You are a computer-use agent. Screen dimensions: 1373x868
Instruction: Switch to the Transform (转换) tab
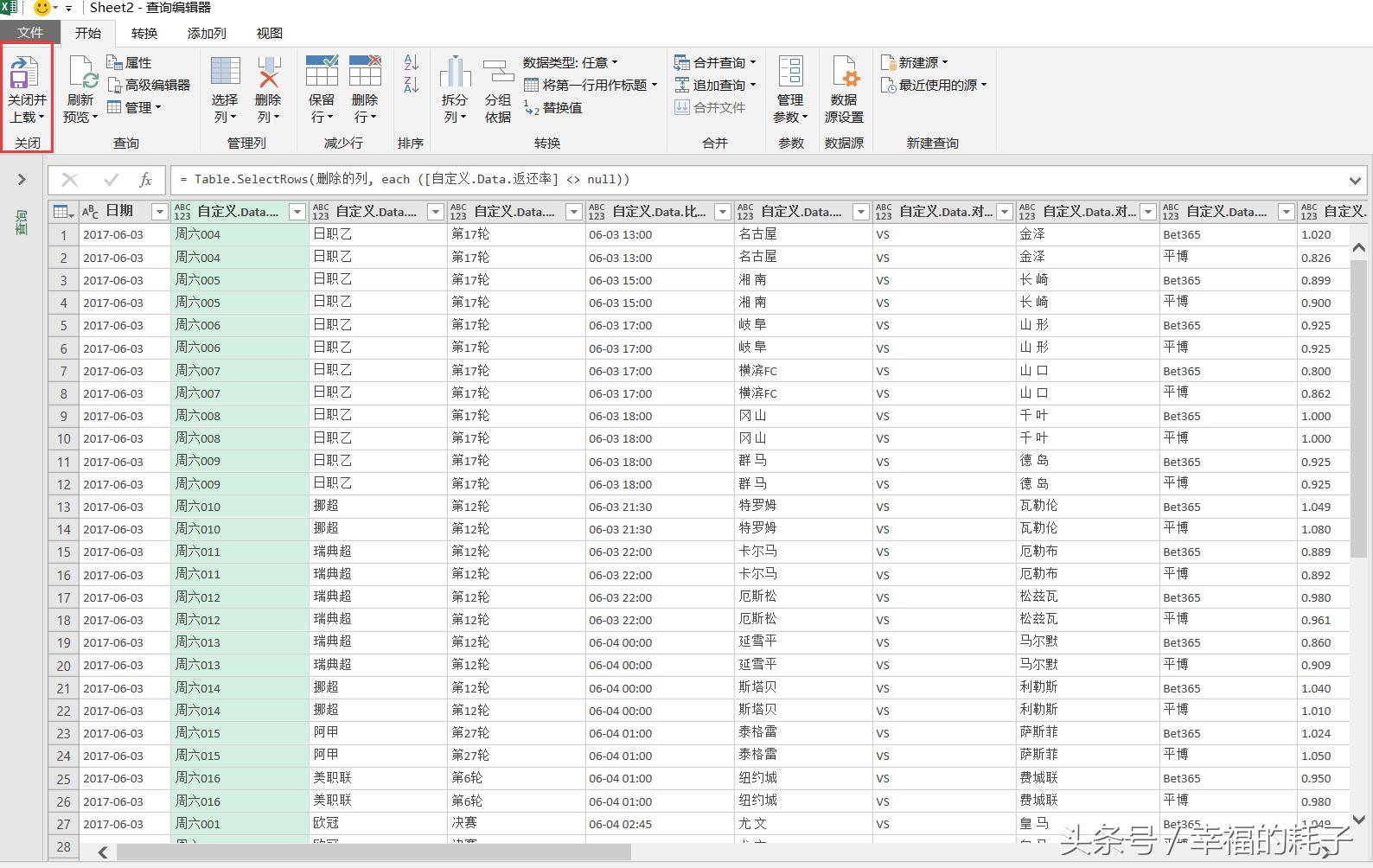(x=144, y=33)
